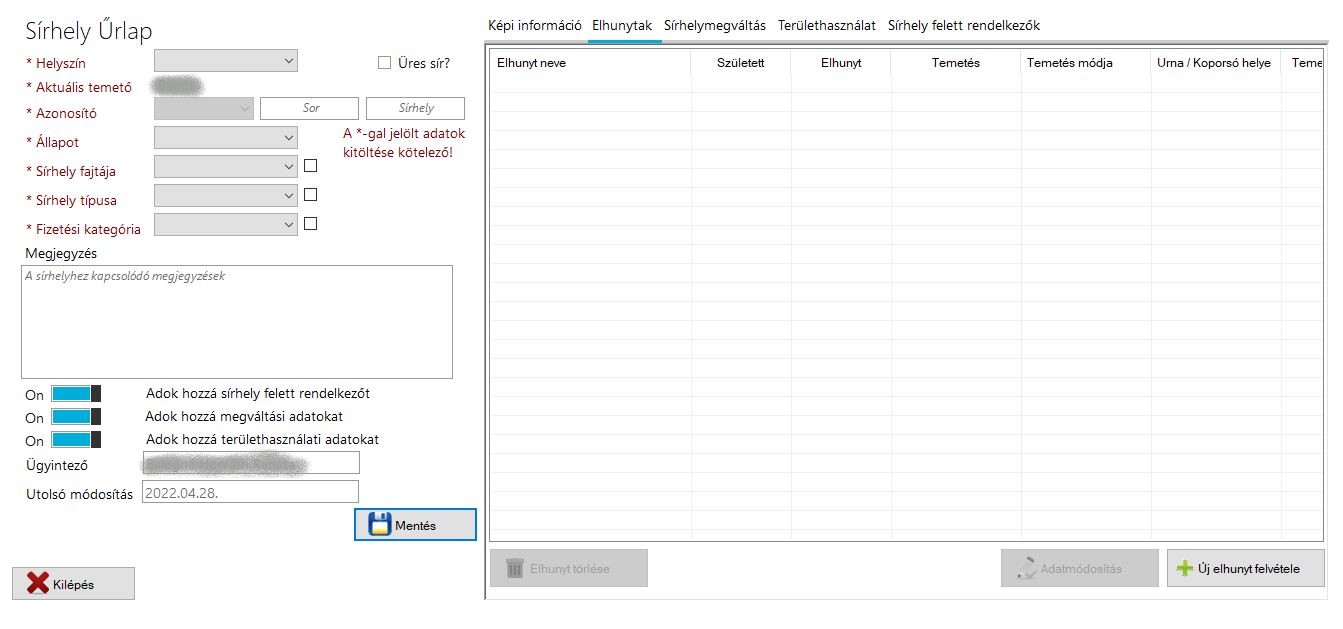Open the Sírhelymegváltás tab
This screenshot has width=1343, height=629.
pos(714,26)
